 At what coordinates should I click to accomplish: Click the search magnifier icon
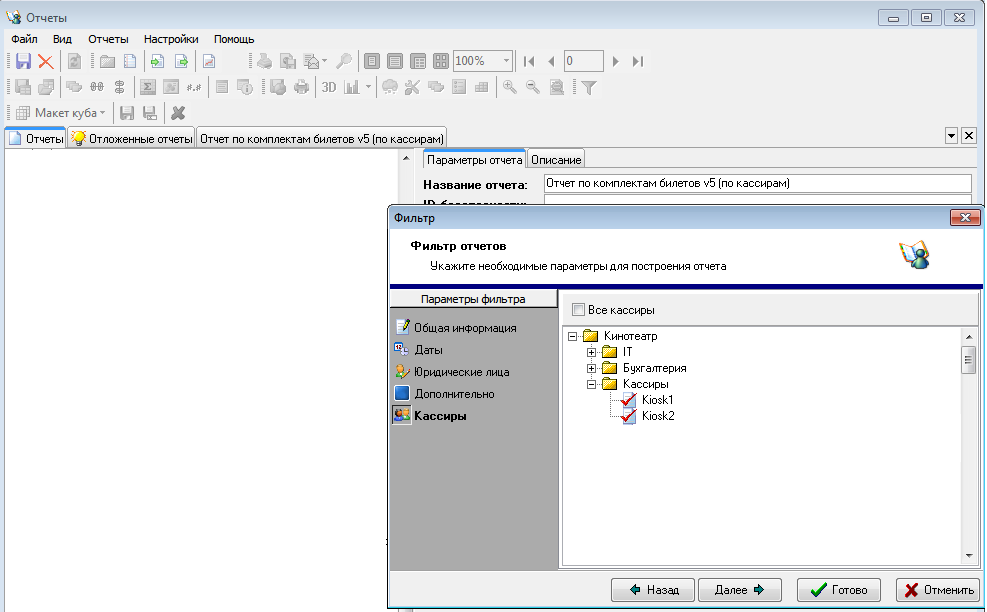[343, 61]
